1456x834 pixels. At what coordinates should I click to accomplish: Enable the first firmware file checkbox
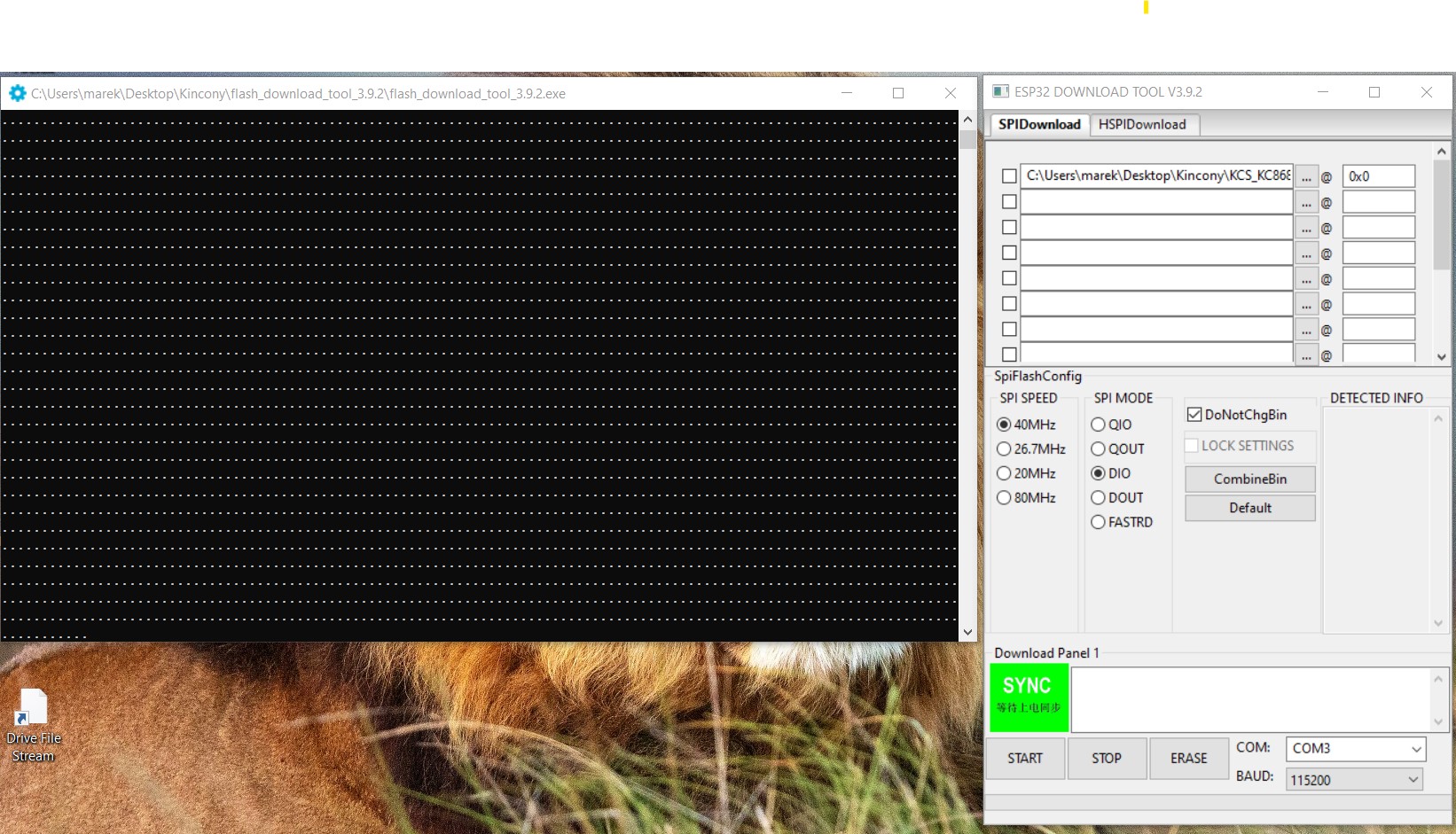[x=1009, y=176]
